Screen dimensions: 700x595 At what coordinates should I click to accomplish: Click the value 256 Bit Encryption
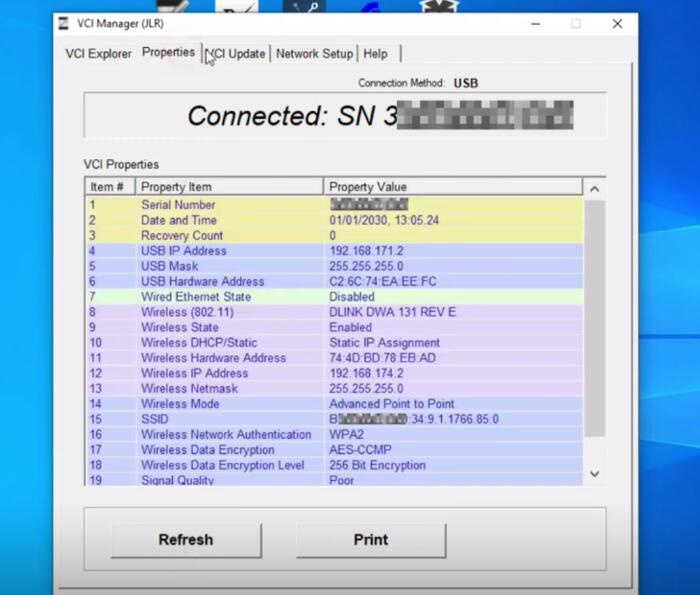click(x=377, y=465)
